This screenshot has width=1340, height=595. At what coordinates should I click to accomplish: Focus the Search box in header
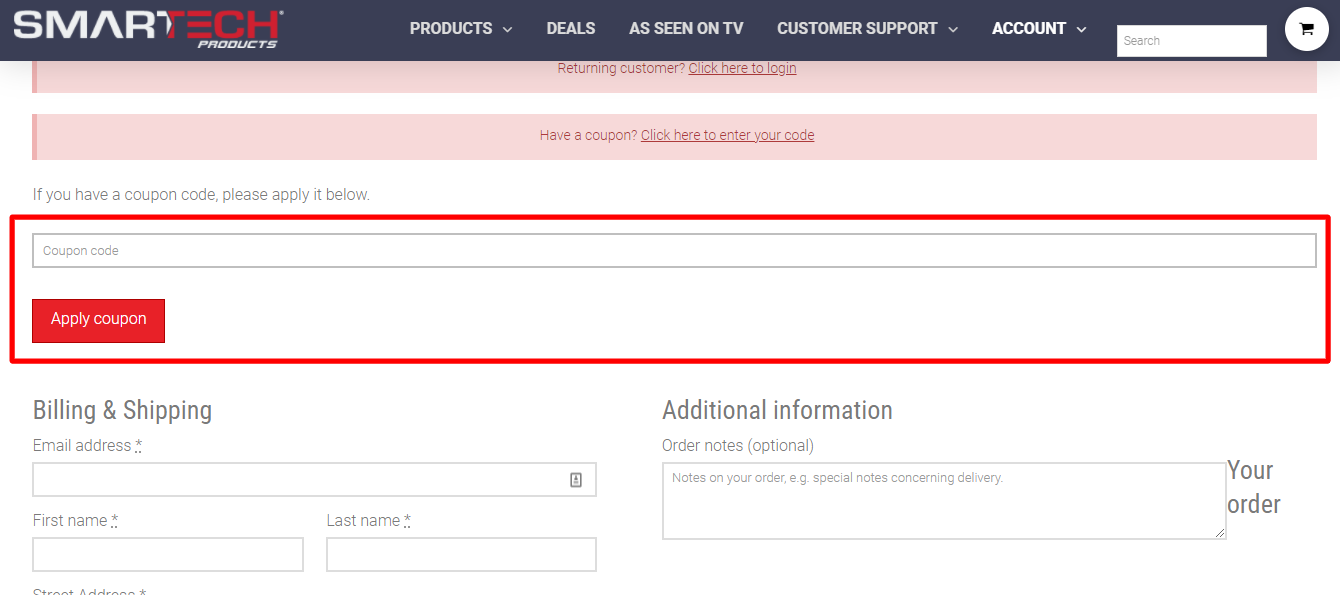1192,41
